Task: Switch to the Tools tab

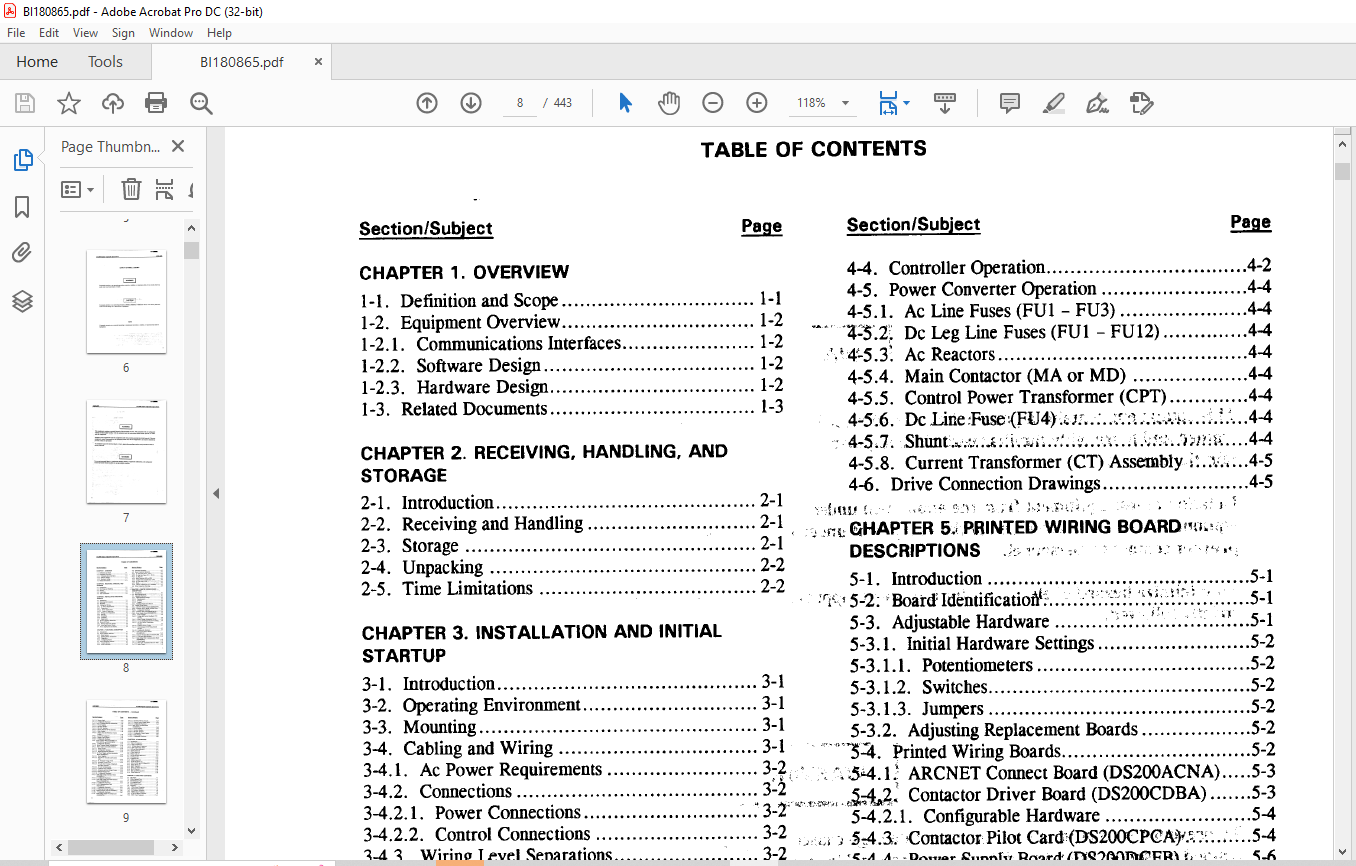Action: (x=105, y=62)
